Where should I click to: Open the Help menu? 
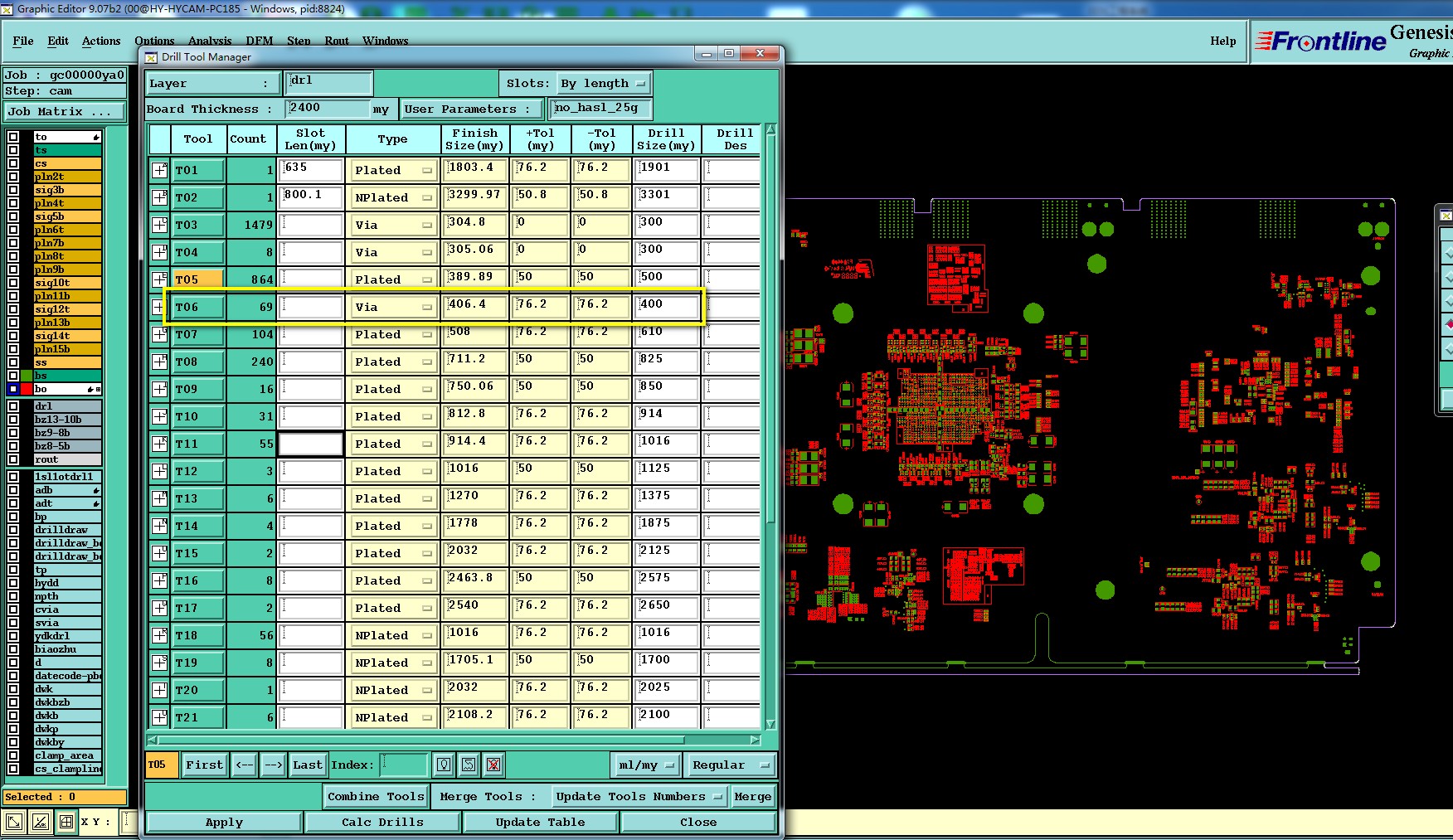pyautogui.click(x=1222, y=41)
